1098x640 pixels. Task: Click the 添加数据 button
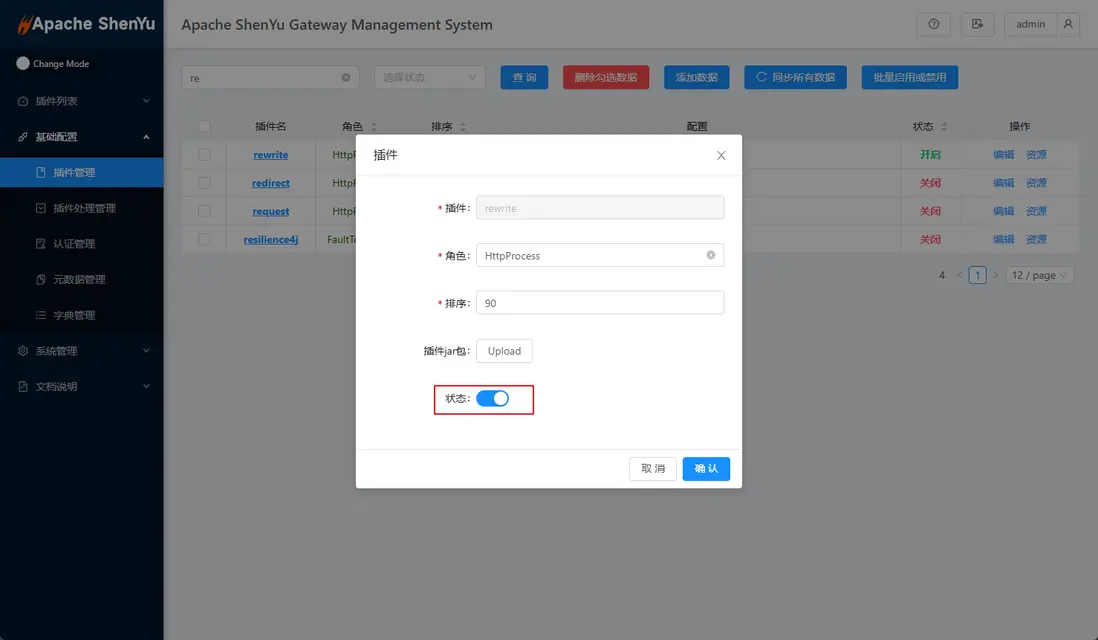click(696, 77)
